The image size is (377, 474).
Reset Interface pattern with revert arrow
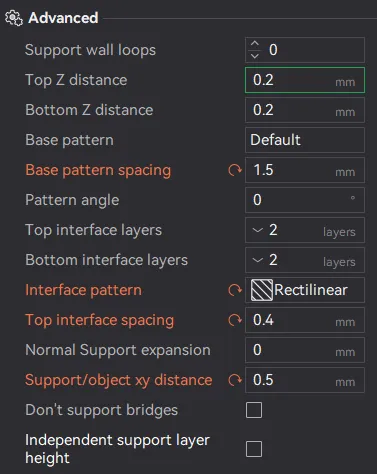tap(235, 290)
